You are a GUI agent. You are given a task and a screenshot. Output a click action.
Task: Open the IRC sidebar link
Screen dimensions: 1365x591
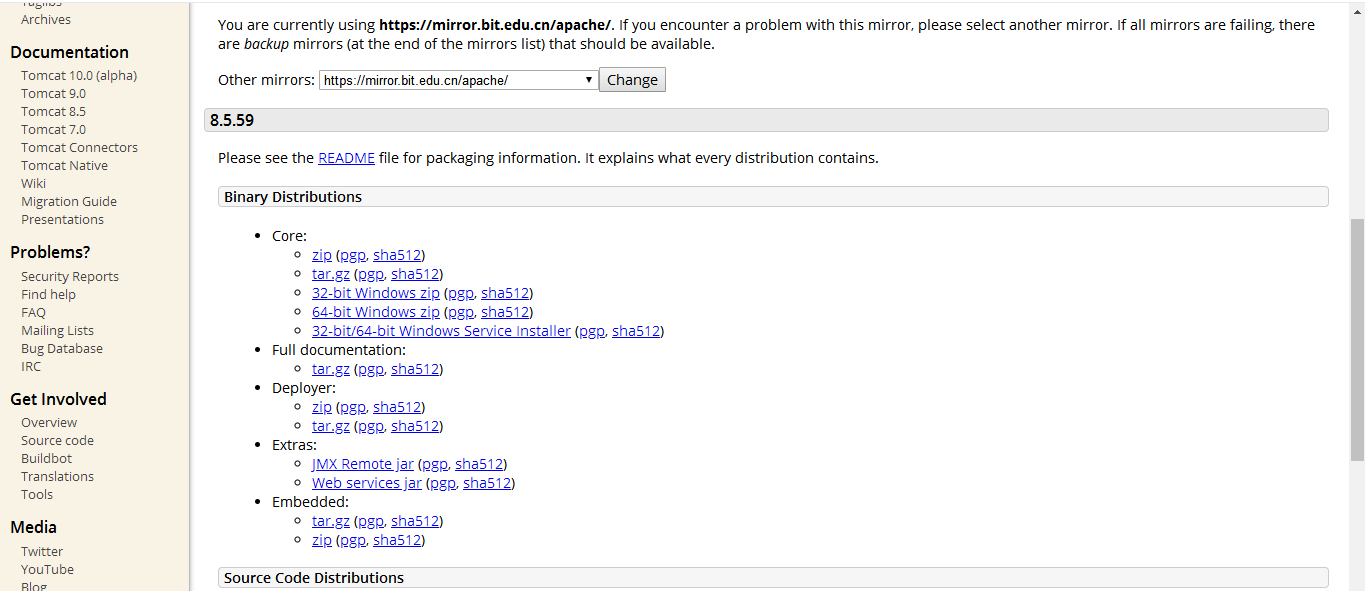[x=31, y=366]
